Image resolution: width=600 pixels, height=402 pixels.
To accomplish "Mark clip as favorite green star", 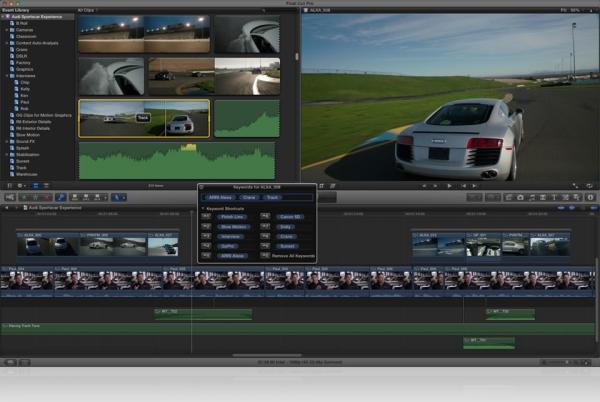I will pyautogui.click(x=24, y=197).
